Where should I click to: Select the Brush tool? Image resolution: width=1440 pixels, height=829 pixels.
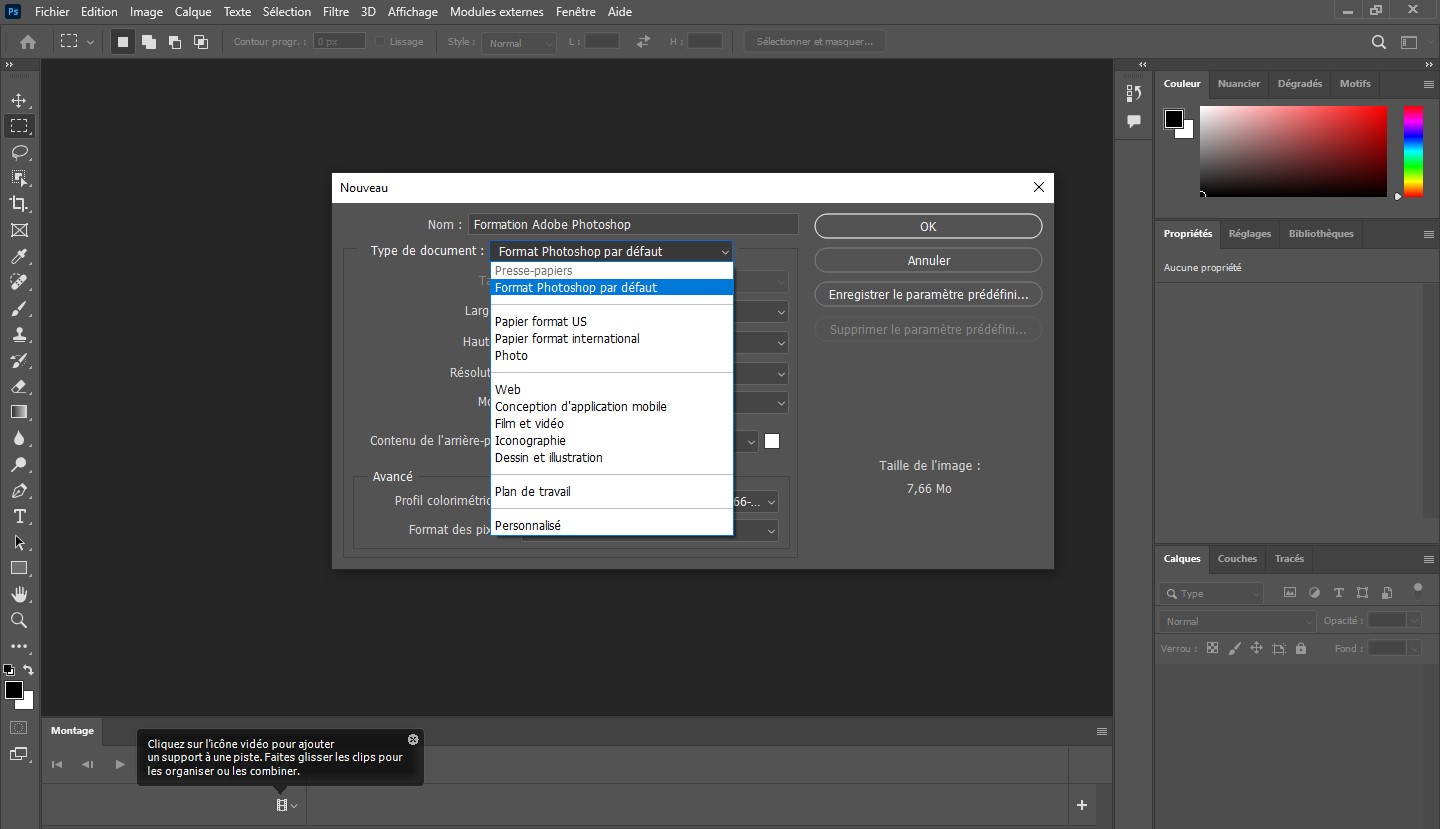[19, 308]
